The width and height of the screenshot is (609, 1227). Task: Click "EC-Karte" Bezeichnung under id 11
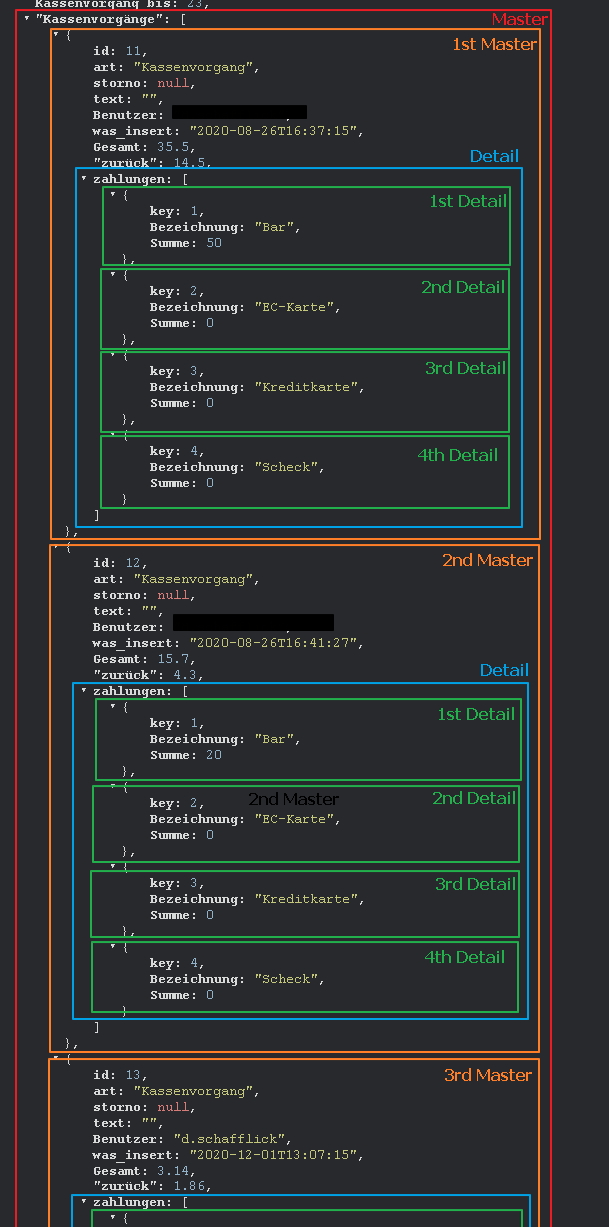(x=294, y=307)
